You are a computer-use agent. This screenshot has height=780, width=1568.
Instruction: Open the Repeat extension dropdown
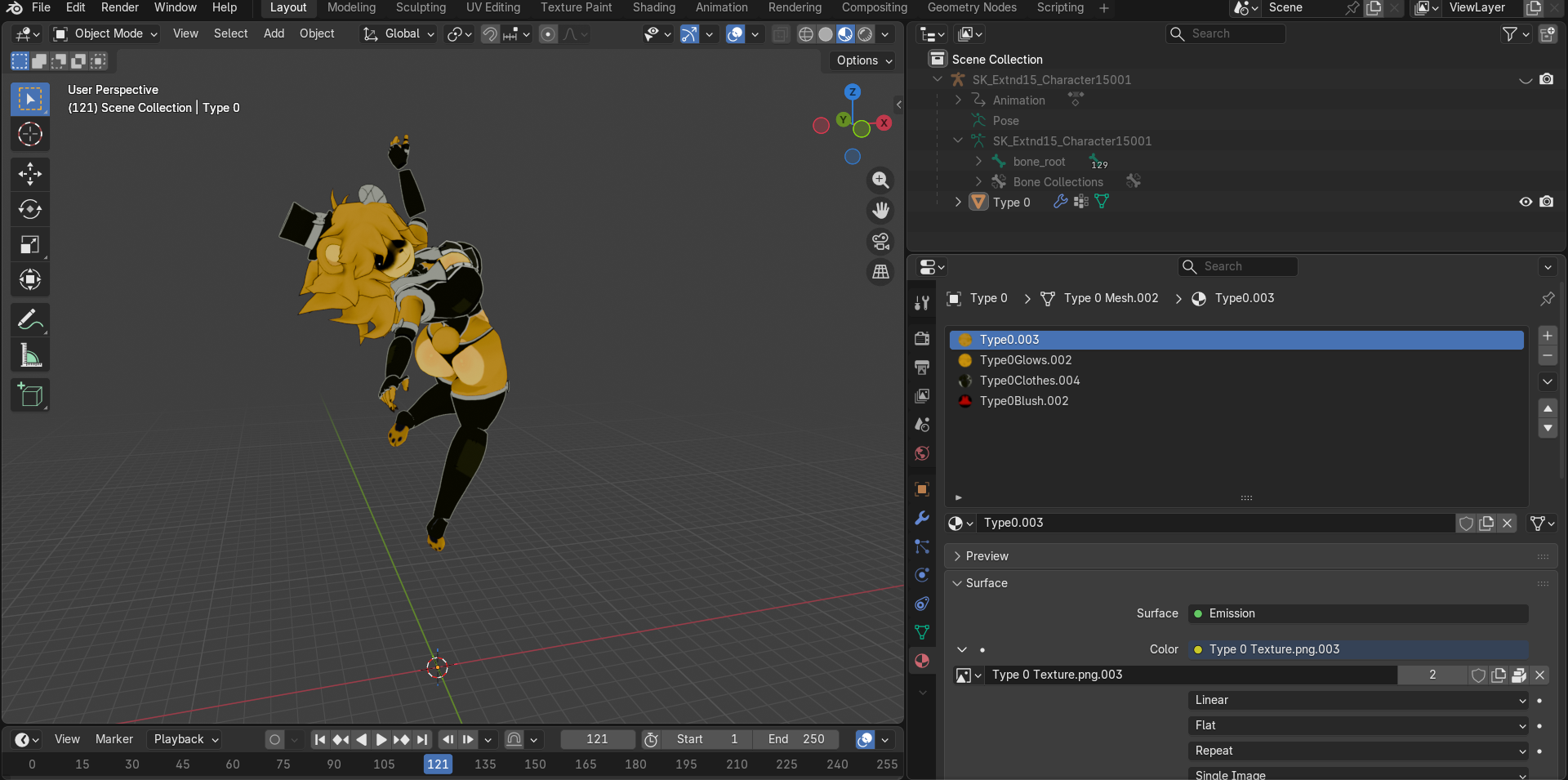click(1359, 751)
